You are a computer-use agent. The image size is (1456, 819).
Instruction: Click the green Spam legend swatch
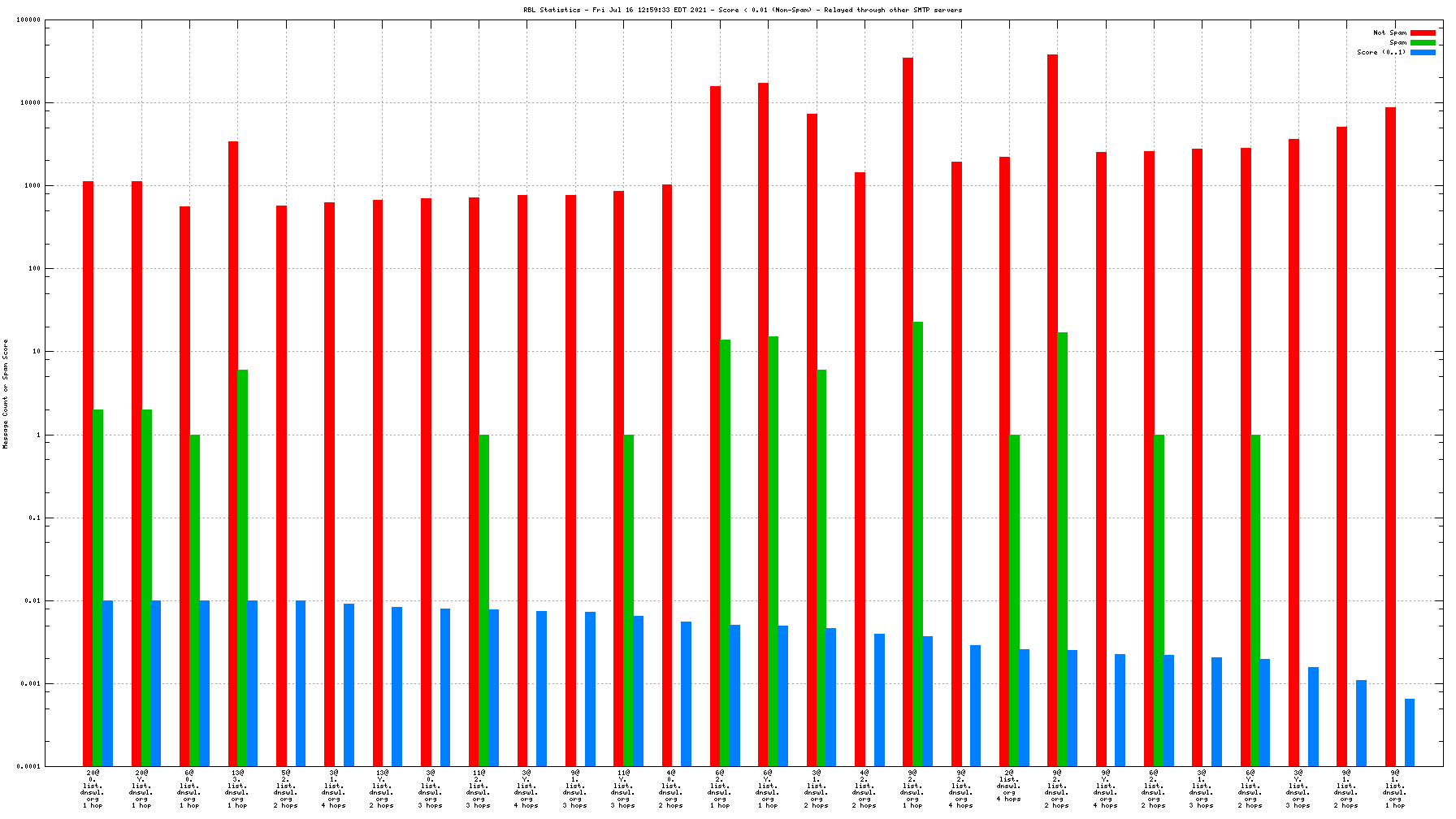[x=1423, y=42]
